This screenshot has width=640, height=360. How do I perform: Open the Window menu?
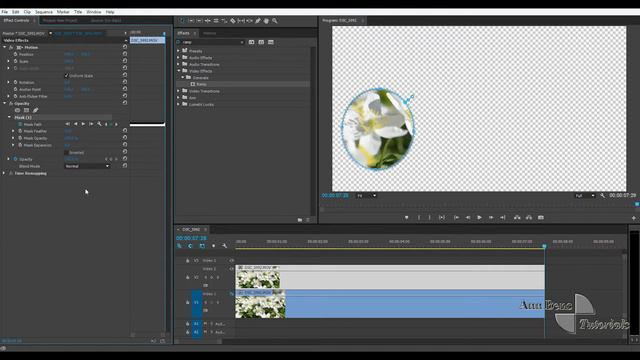click(94, 12)
